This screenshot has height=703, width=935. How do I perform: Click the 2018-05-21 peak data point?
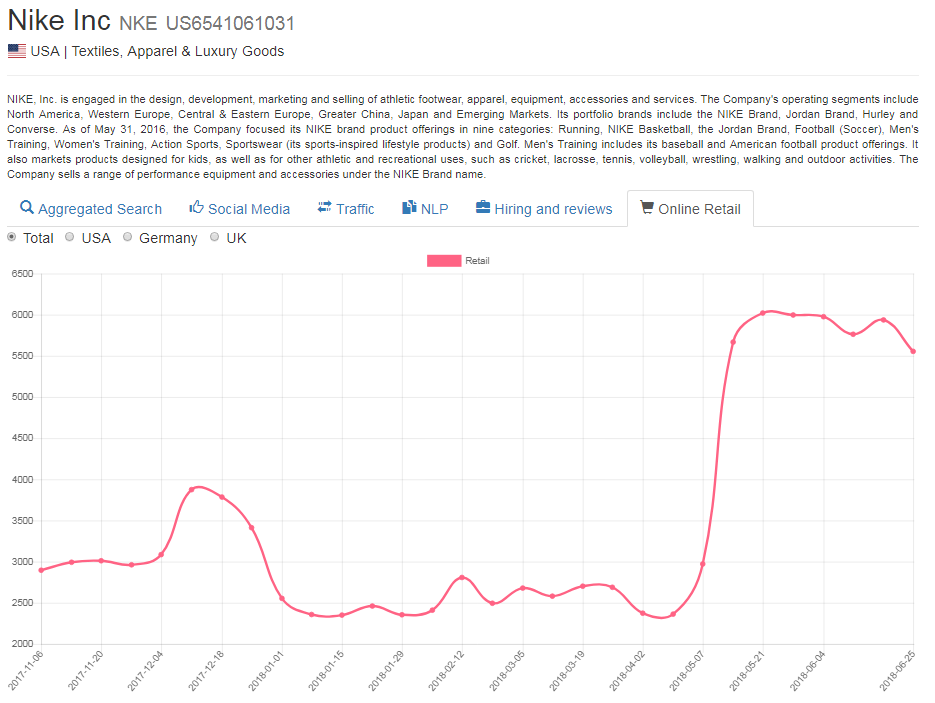point(763,313)
